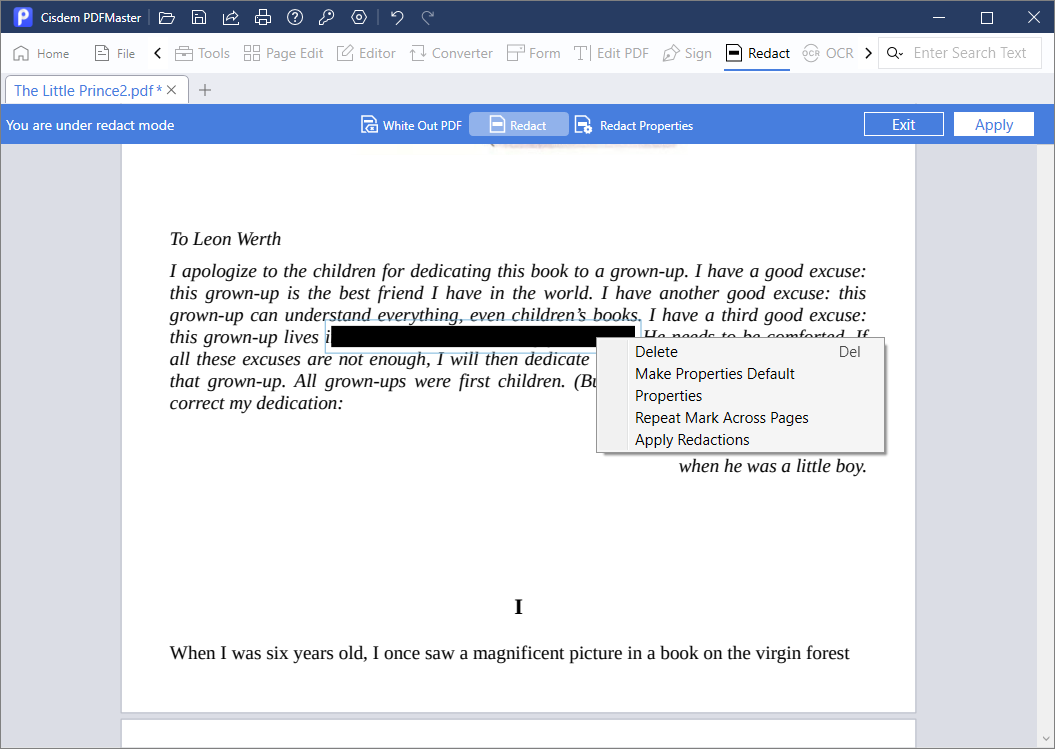The image size is (1055, 749).
Task: Click the Redo arrow icon
Action: (x=427, y=17)
